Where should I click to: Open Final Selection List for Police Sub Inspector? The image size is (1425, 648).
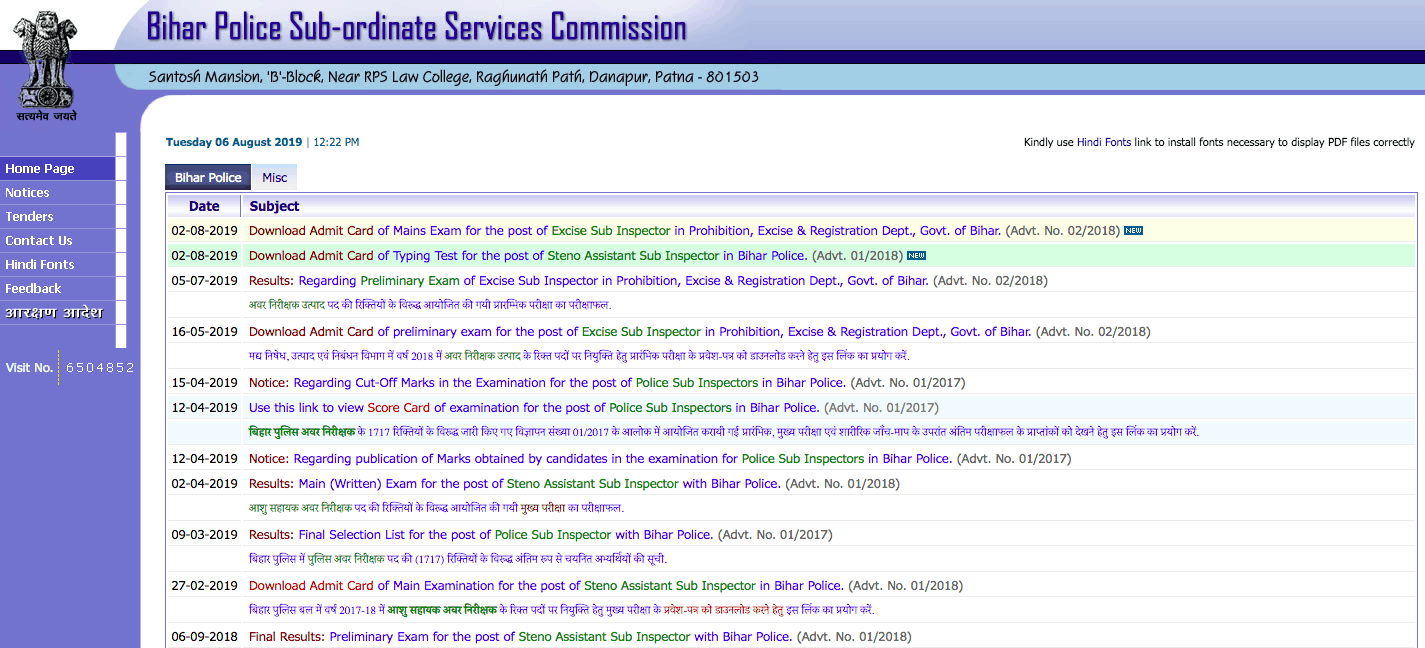tap(481, 535)
